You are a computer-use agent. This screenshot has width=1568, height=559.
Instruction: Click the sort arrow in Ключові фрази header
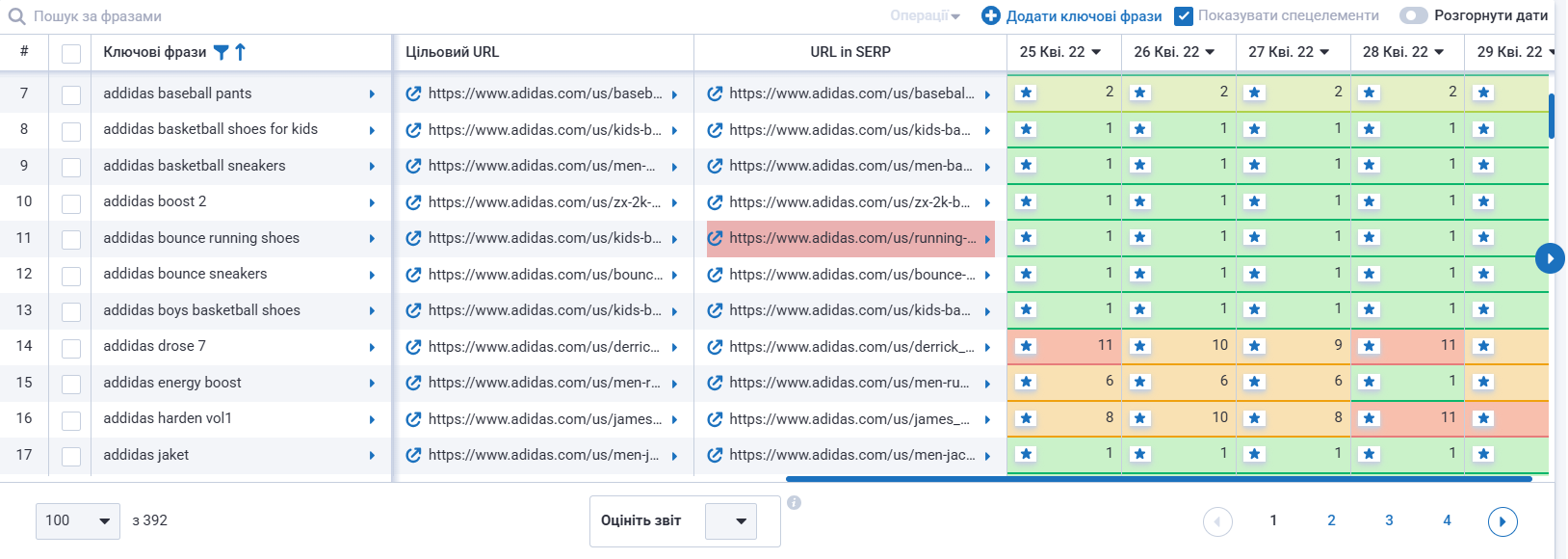click(241, 52)
